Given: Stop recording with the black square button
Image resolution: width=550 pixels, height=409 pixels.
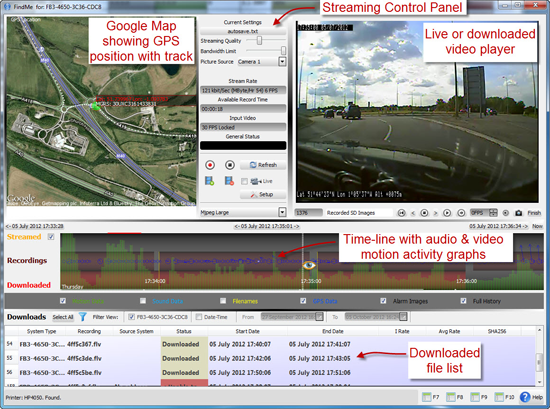Looking at the screenshot, I should click(x=230, y=165).
